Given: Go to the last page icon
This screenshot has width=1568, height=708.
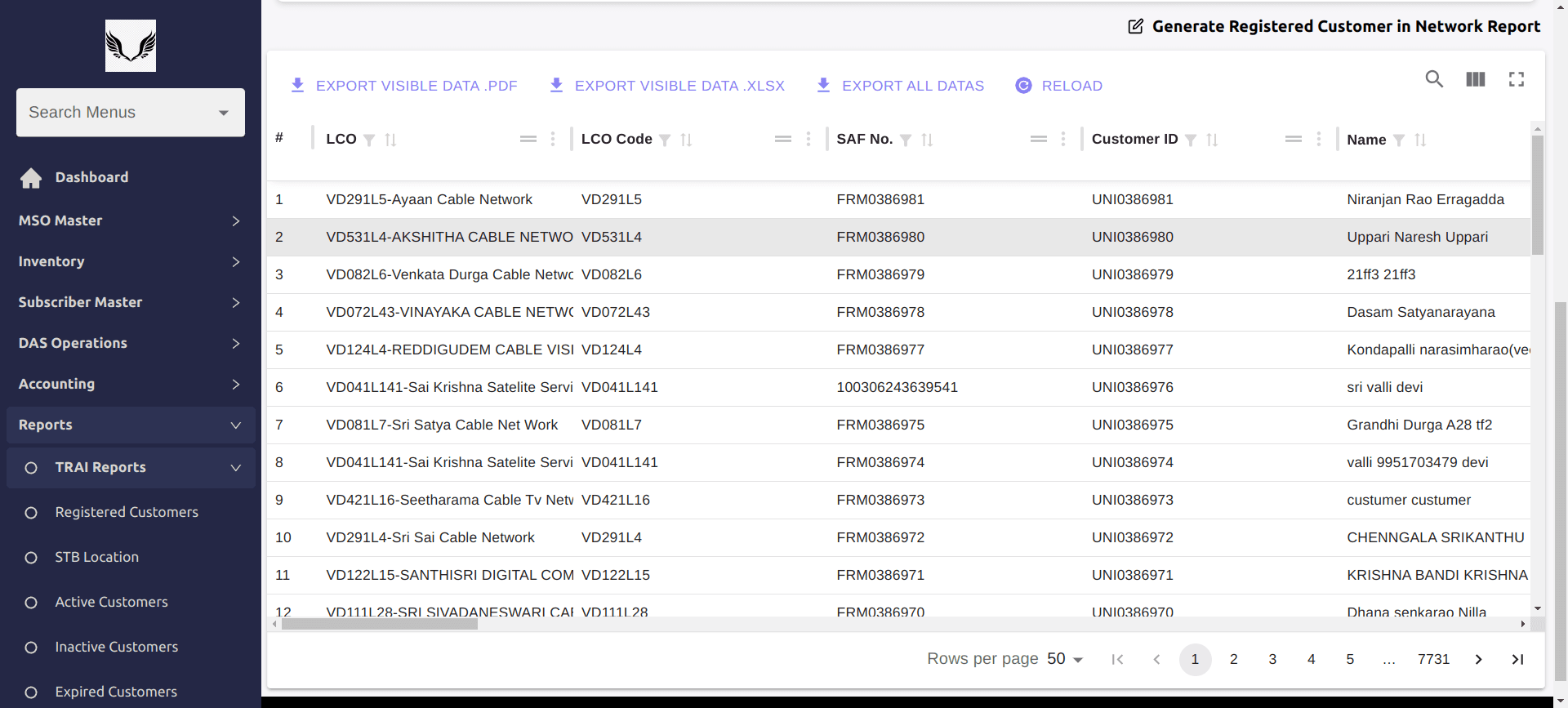Looking at the screenshot, I should 1517,660.
